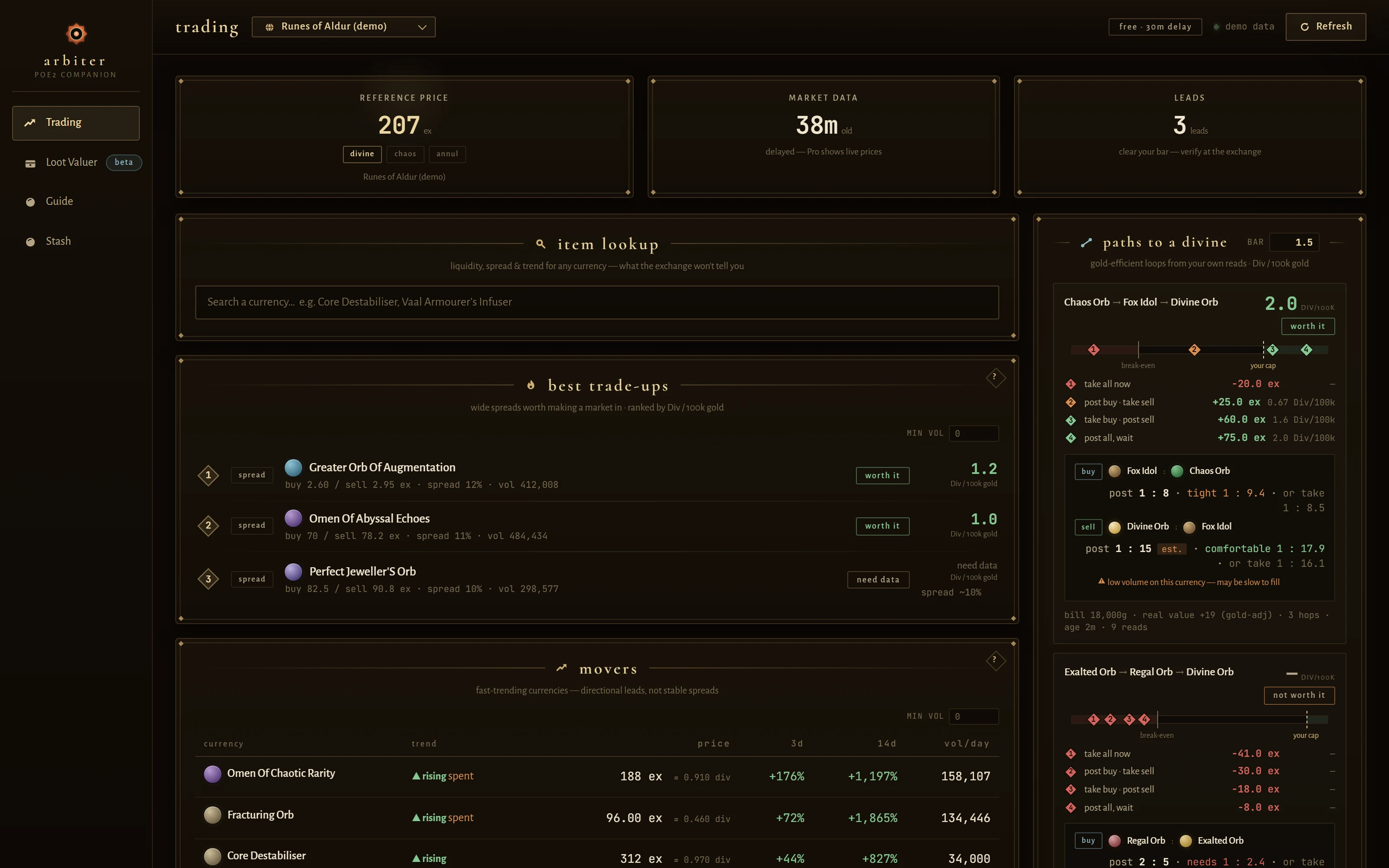The height and width of the screenshot is (868, 1389).
Task: Click the arbiter logo icon
Action: click(76, 33)
